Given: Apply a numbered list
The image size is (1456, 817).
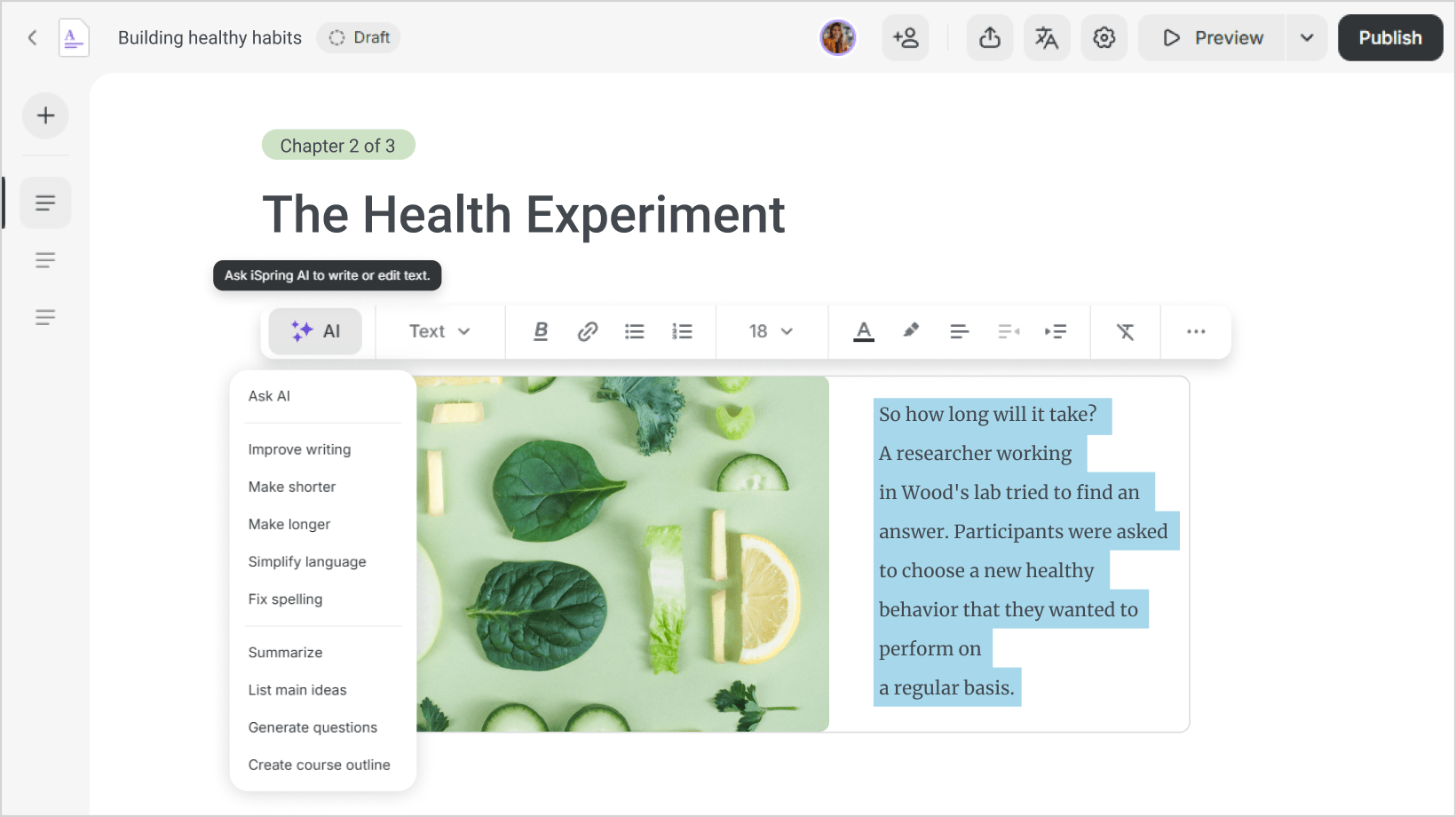Looking at the screenshot, I should 682,331.
